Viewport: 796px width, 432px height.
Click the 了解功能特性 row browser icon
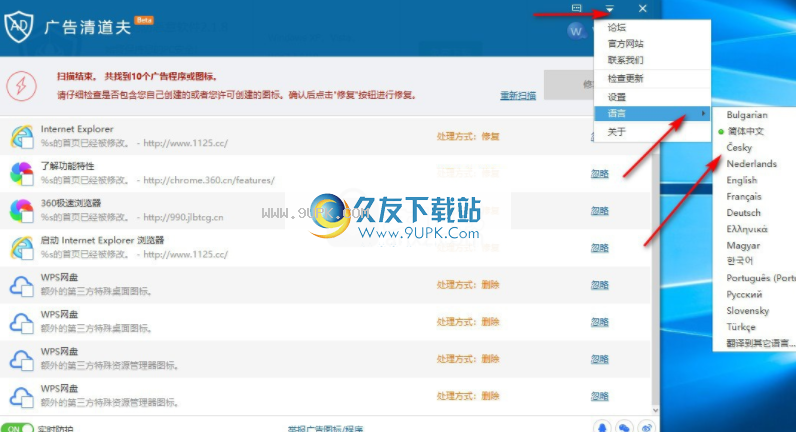[x=22, y=174]
